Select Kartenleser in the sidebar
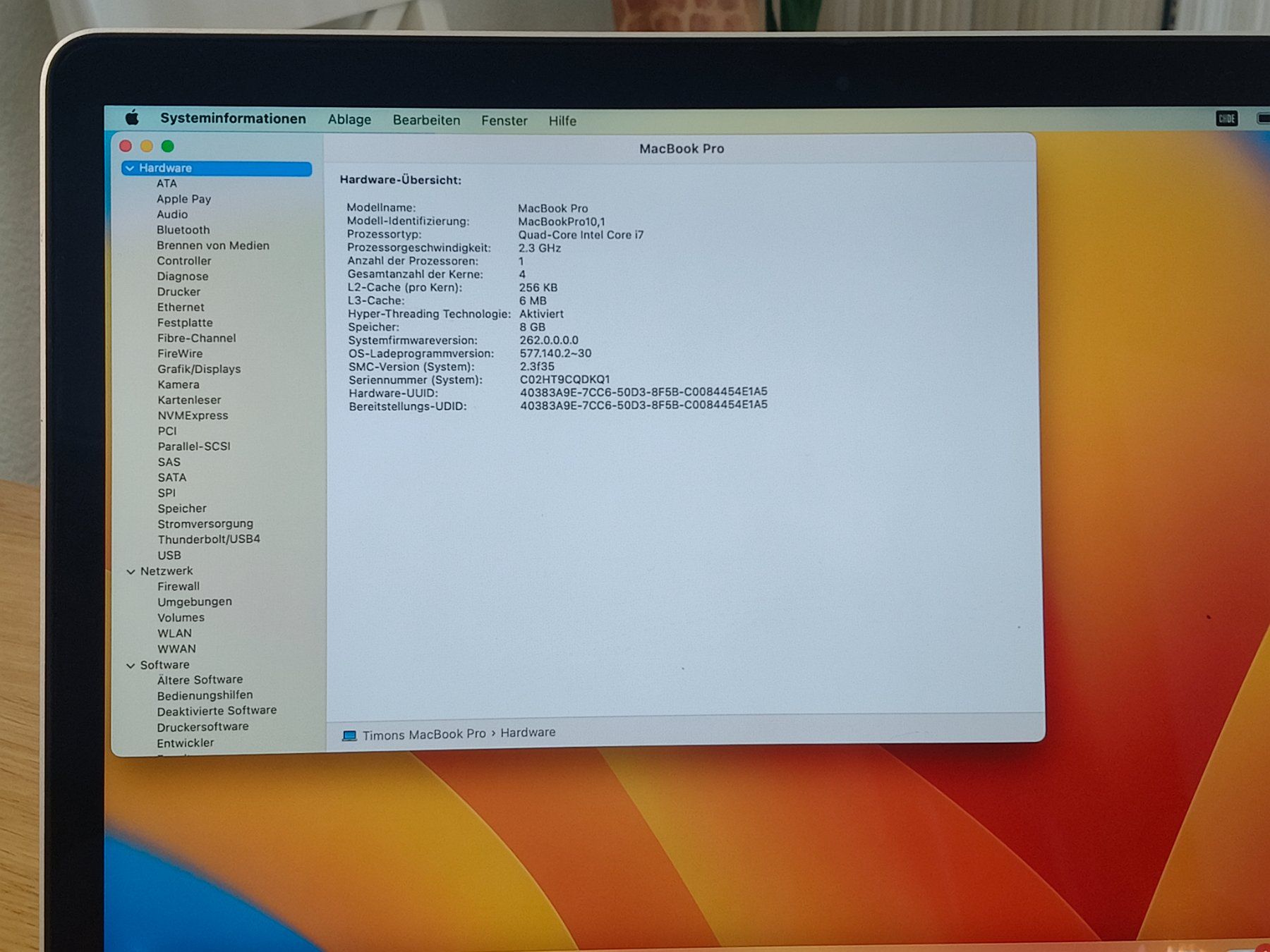Image resolution: width=1270 pixels, height=952 pixels. (x=189, y=401)
